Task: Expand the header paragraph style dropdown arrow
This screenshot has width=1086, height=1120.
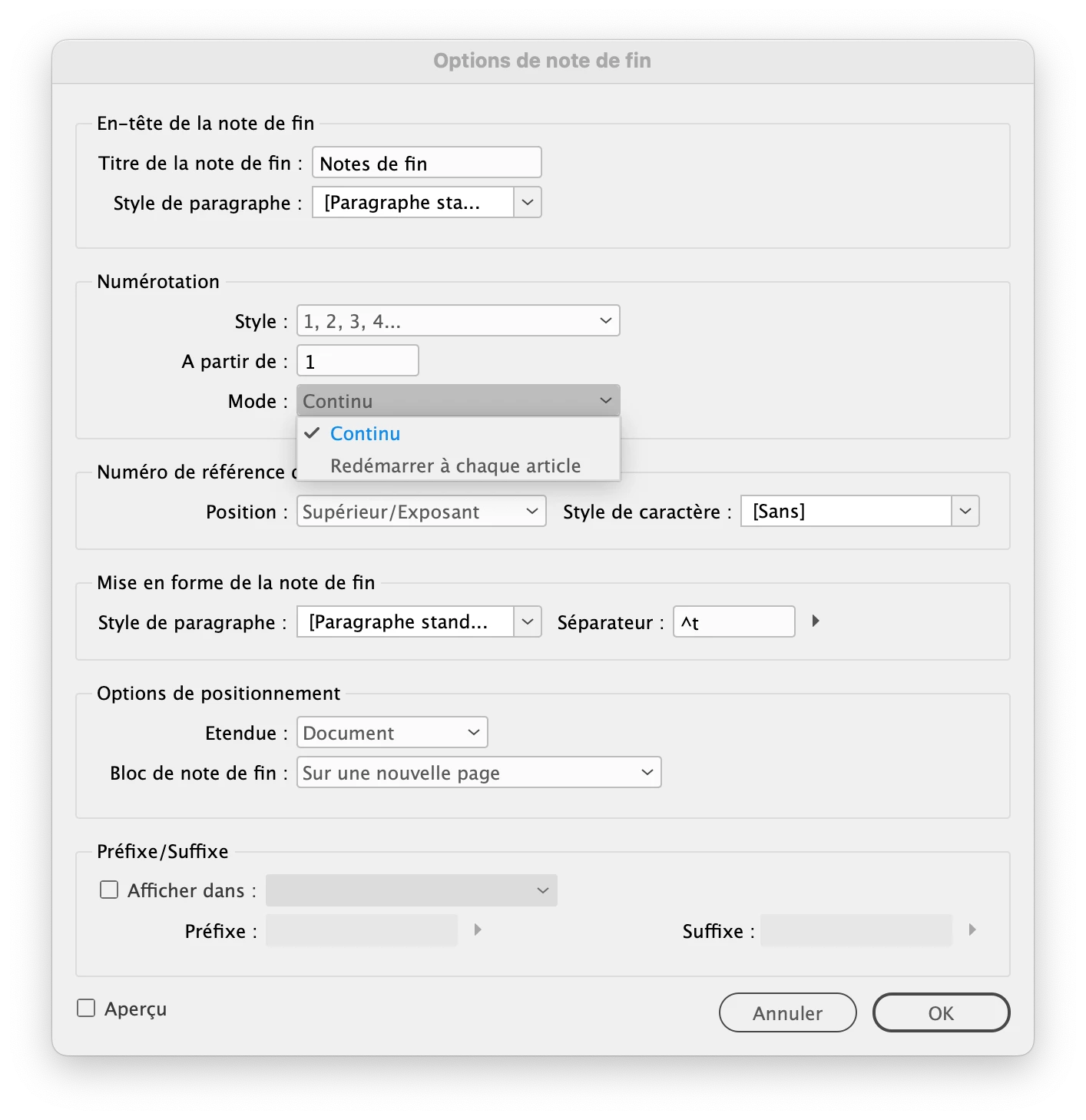Action: click(528, 202)
